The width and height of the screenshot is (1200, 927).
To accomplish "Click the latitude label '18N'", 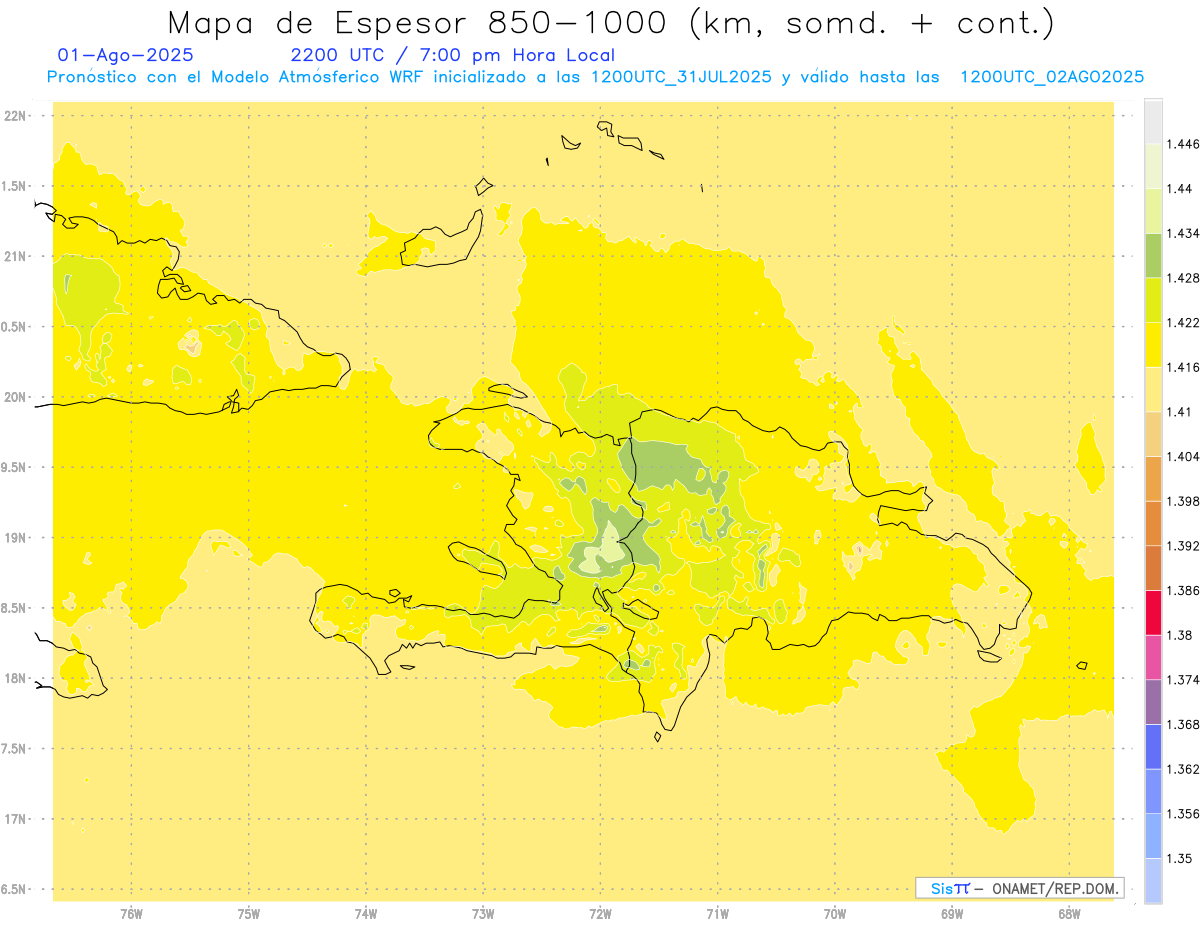I will (14, 678).
